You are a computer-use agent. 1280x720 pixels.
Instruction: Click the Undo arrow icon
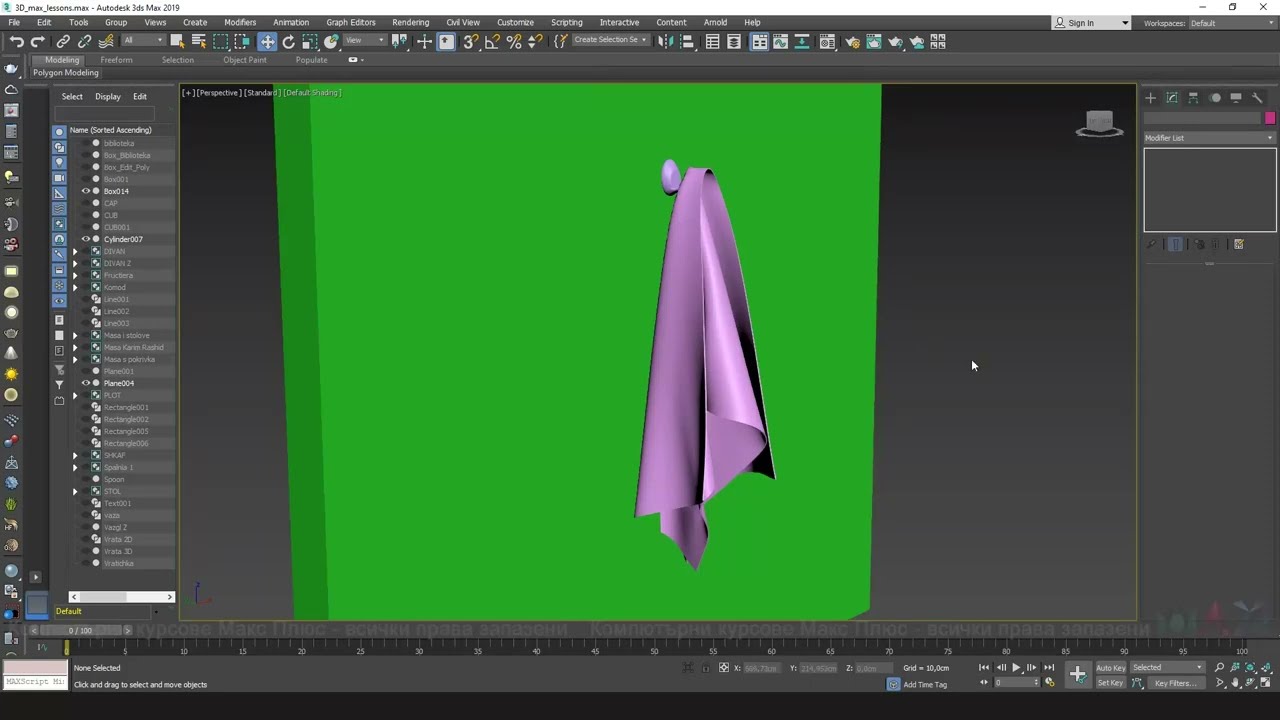[x=17, y=41]
